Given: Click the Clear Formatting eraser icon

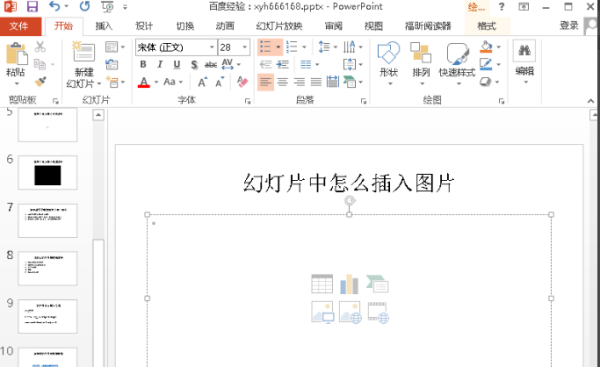Looking at the screenshot, I should (242, 82).
